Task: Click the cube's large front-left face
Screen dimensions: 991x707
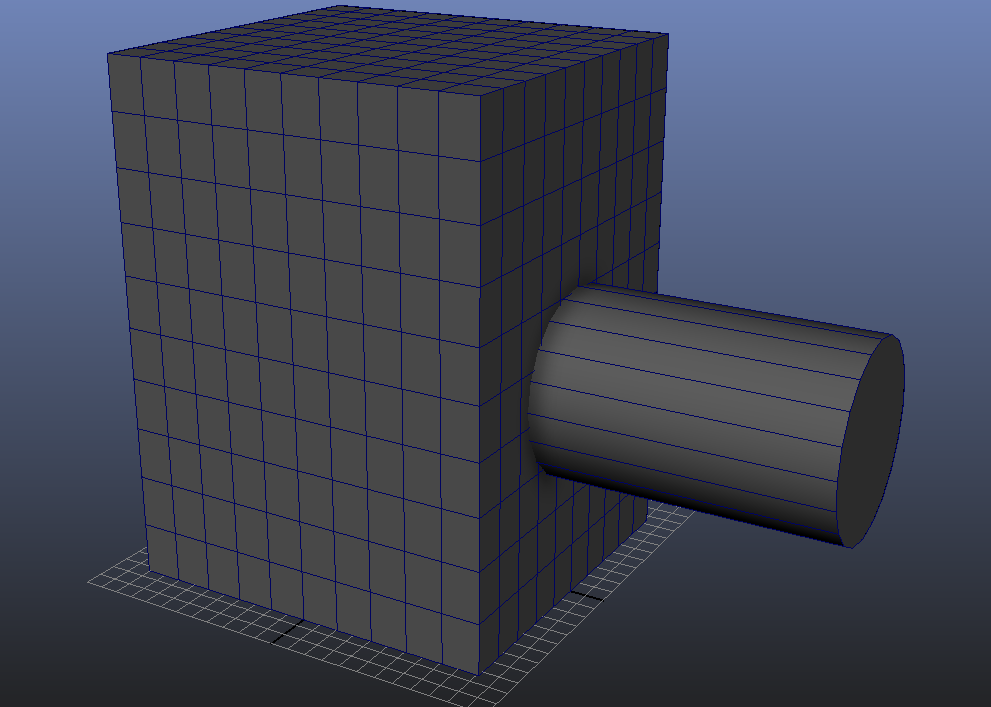Action: [x=300, y=350]
